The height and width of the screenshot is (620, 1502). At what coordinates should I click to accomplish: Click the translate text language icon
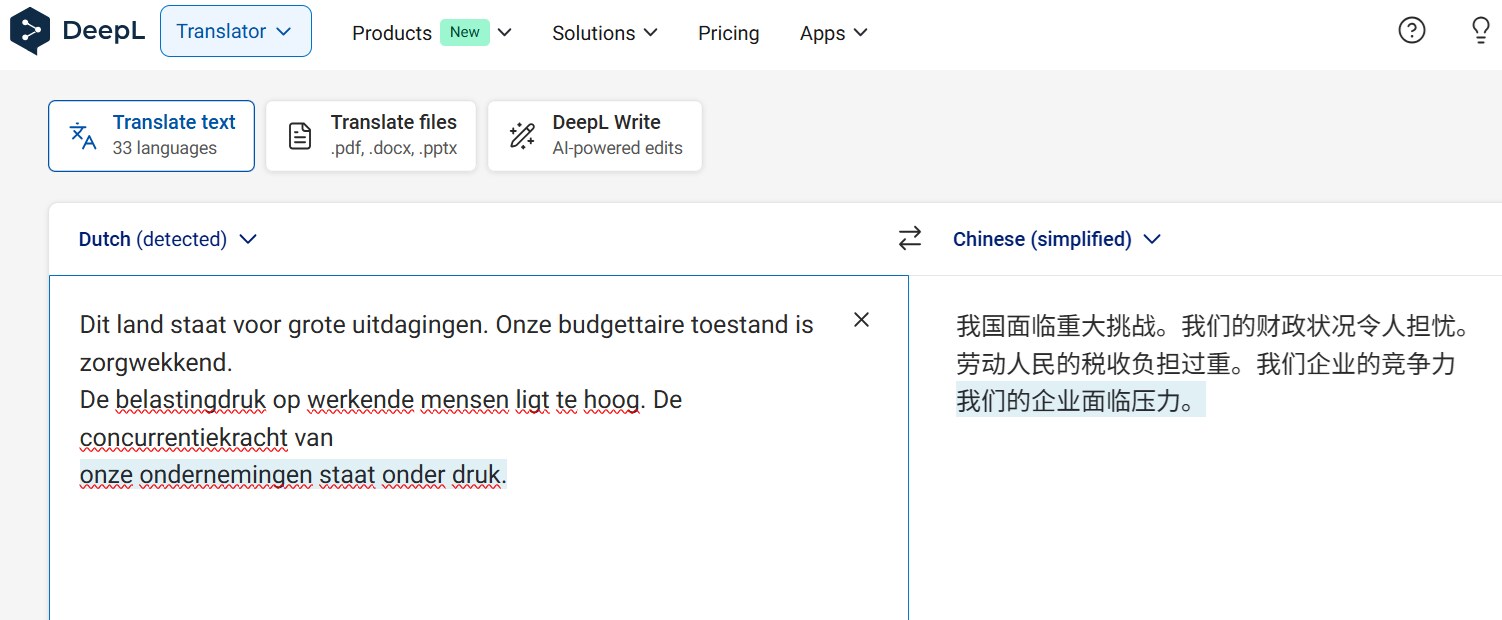click(83, 136)
